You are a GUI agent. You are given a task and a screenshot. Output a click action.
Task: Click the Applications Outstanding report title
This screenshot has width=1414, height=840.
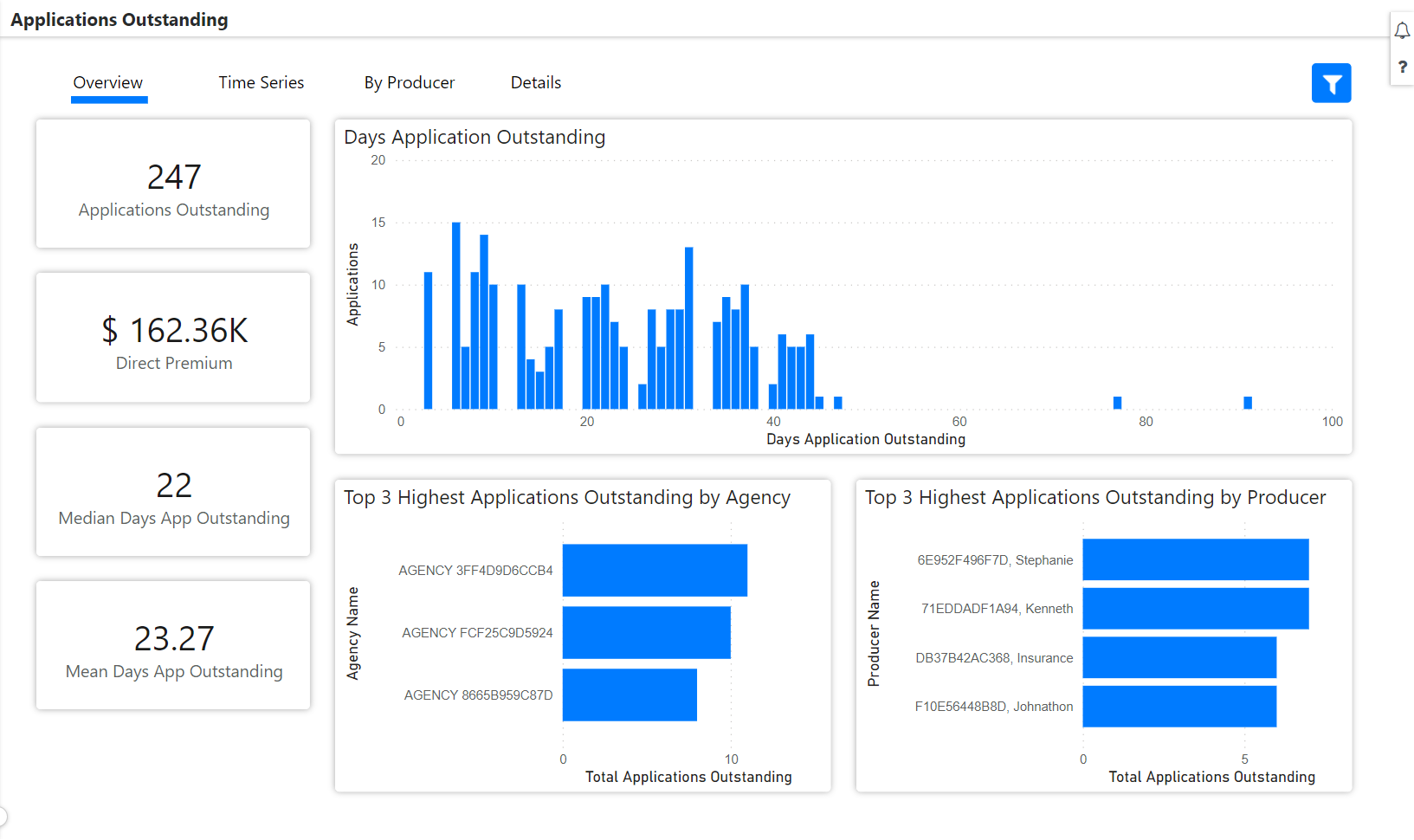point(119,19)
